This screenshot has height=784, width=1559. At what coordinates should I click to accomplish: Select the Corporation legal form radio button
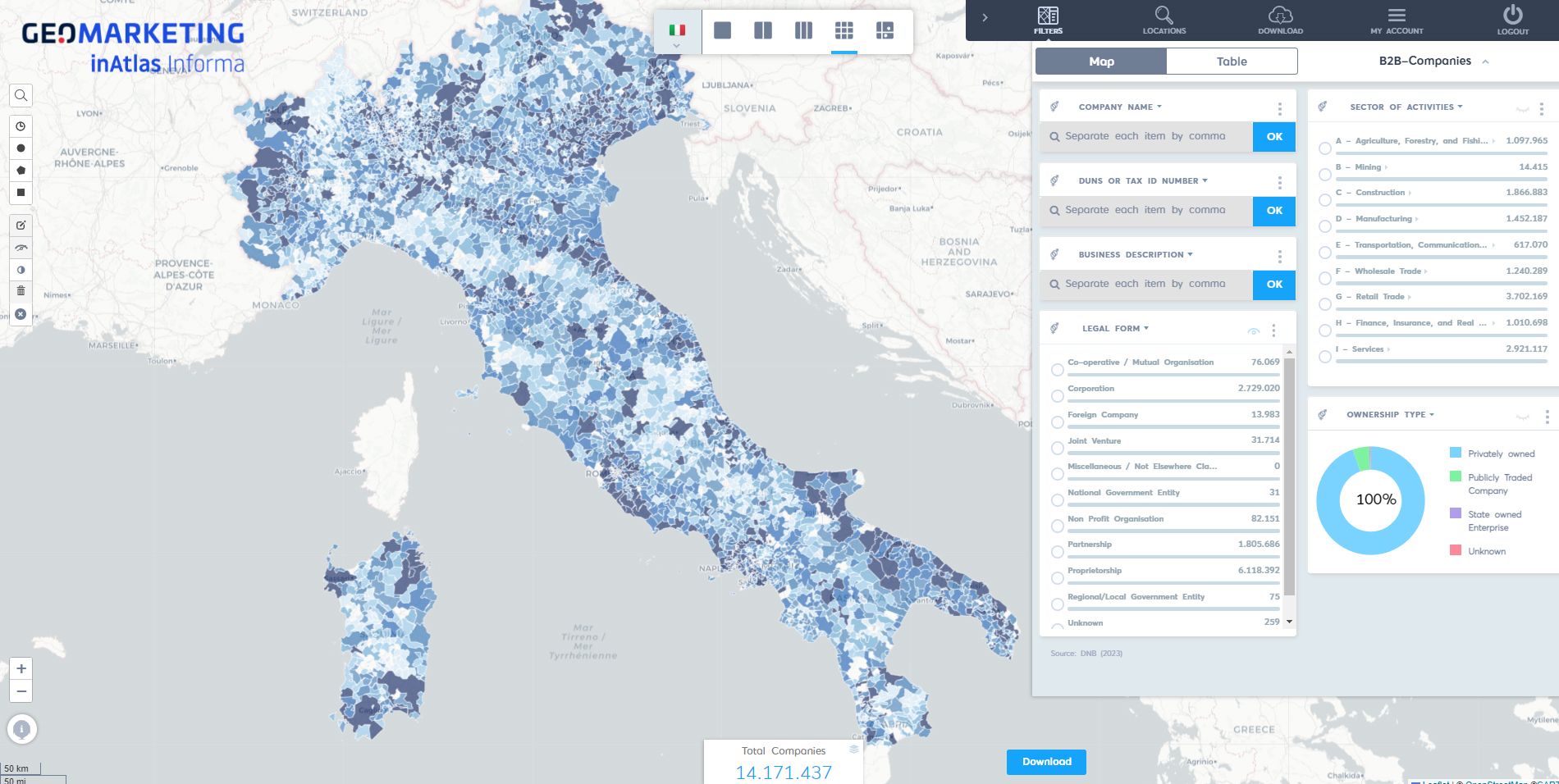tap(1058, 396)
